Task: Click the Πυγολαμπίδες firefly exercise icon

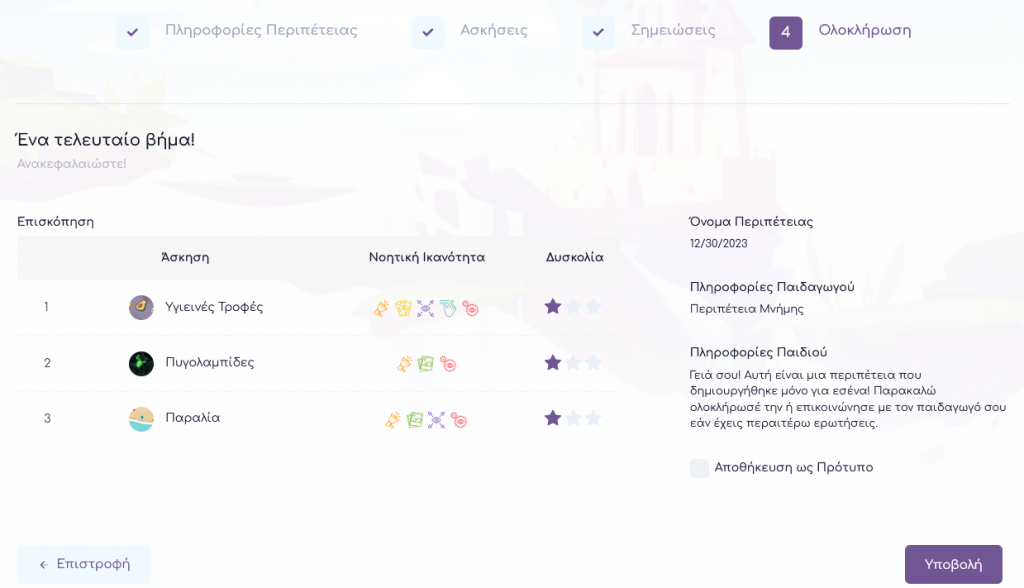Action: point(141,363)
